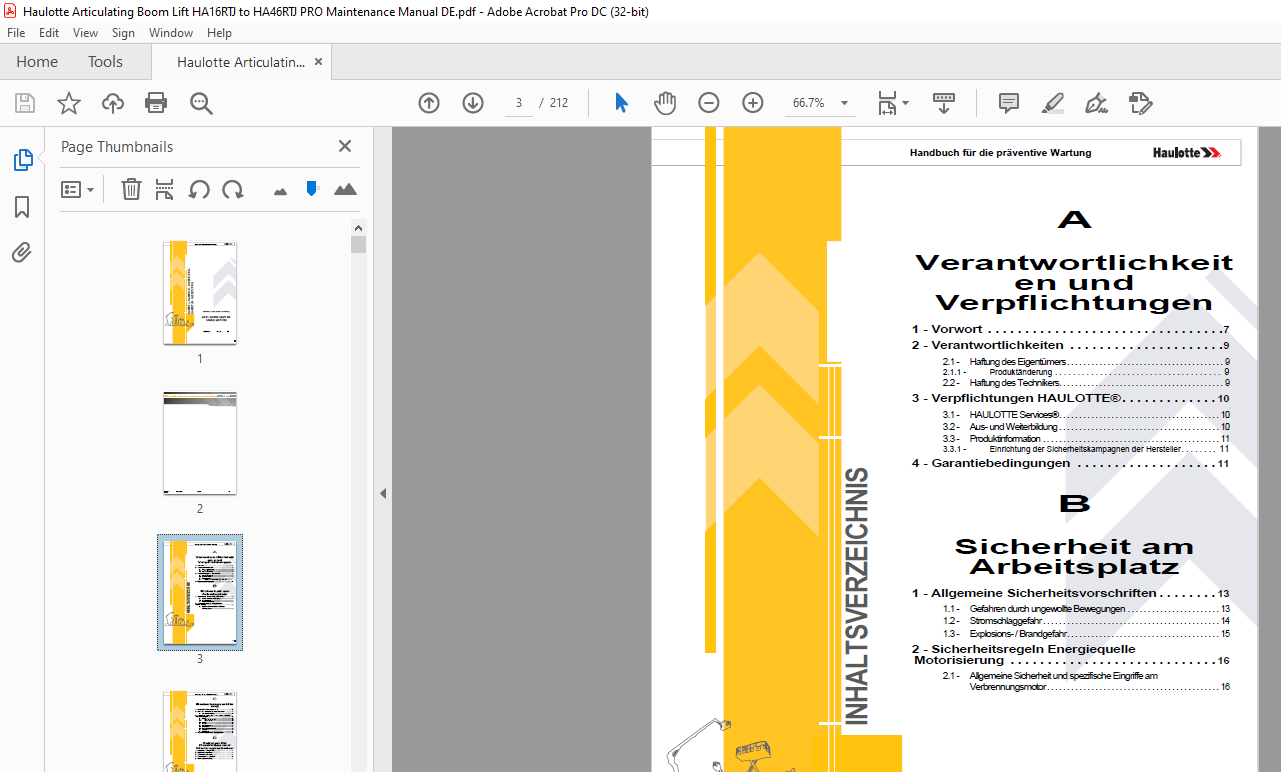This screenshot has width=1281, height=772.
Task: Expand the fit page dropdown arrow
Action: [905, 103]
